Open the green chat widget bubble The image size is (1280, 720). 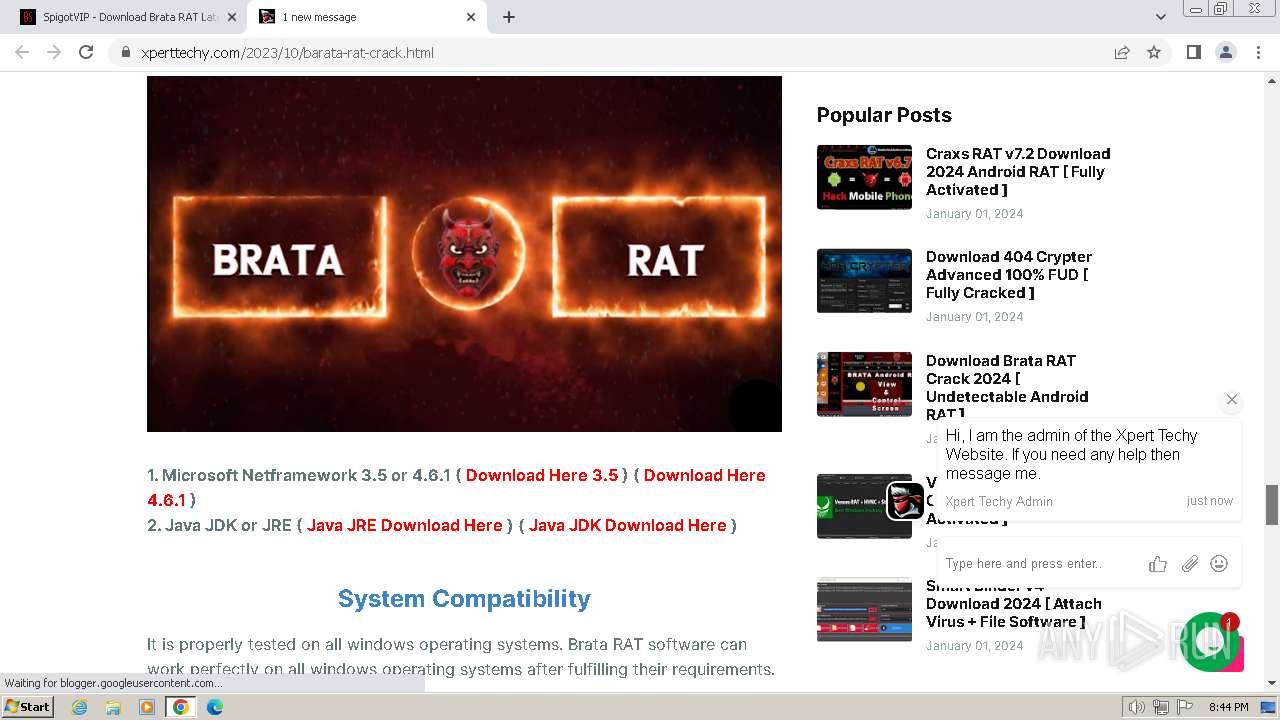point(1211,642)
